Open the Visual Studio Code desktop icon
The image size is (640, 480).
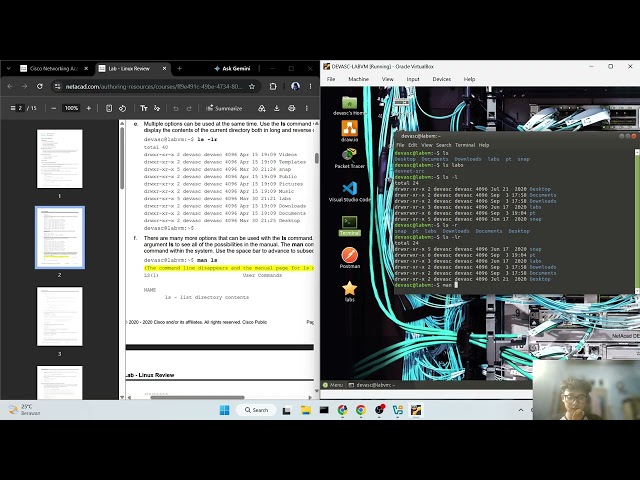tap(349, 191)
